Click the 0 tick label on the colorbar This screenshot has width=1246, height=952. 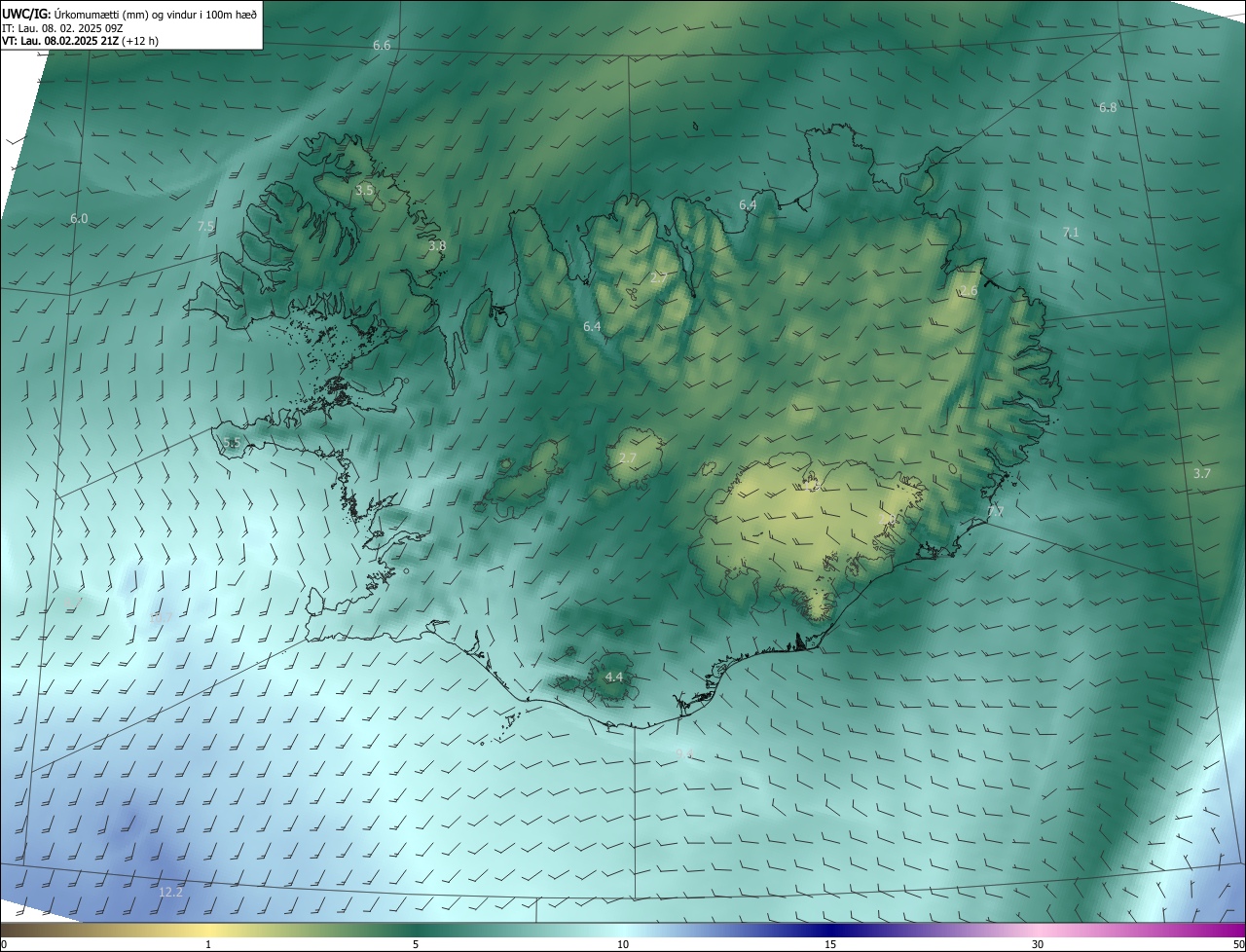[x=4, y=944]
